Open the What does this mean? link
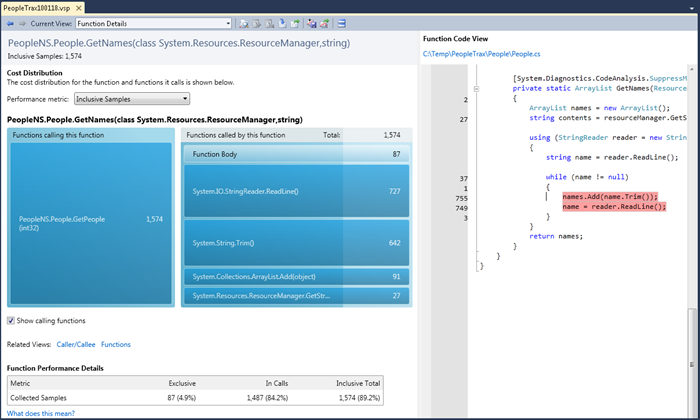Image resolution: width=700 pixels, height=420 pixels. click(x=41, y=413)
